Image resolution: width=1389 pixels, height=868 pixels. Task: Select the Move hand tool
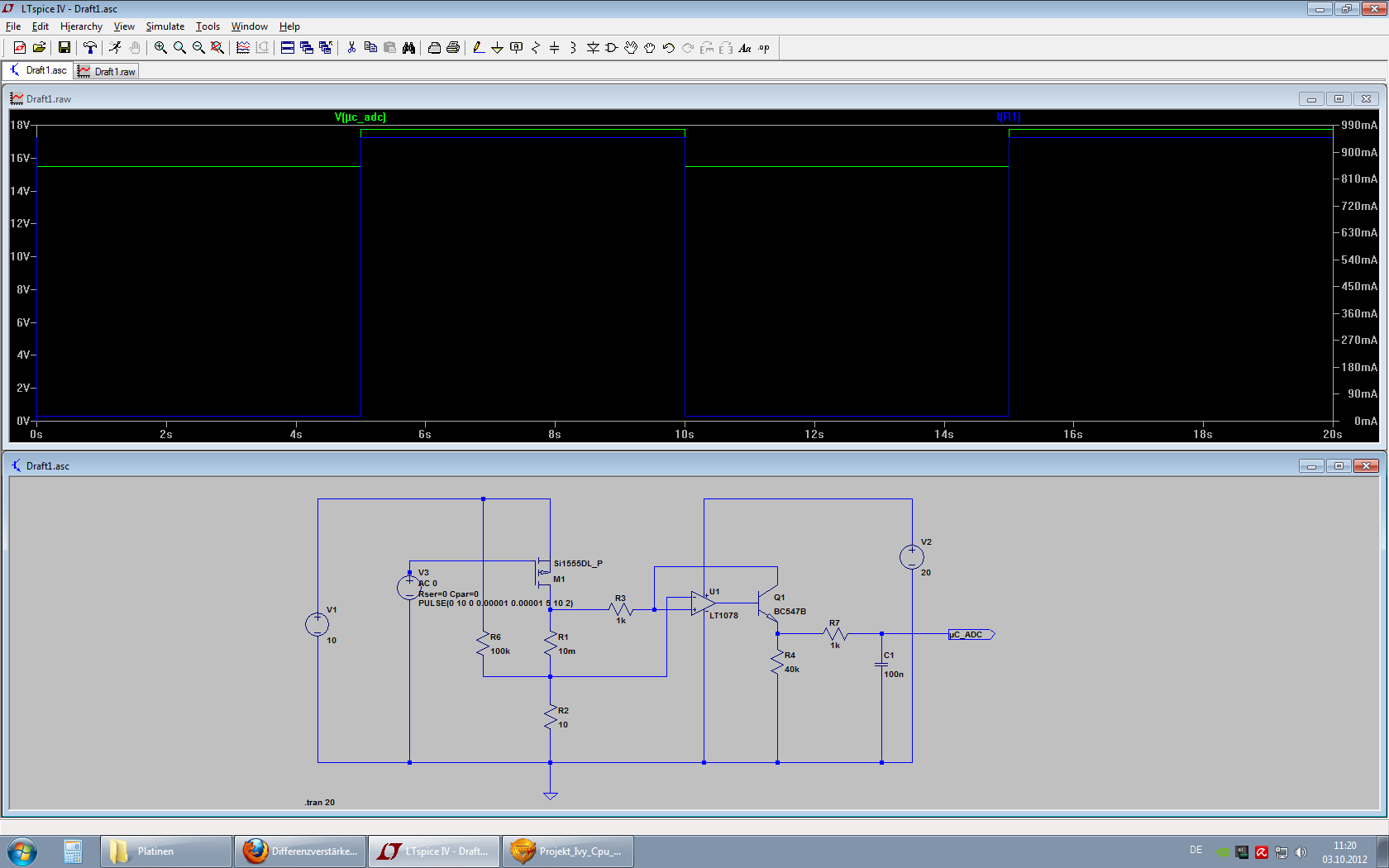[631, 48]
